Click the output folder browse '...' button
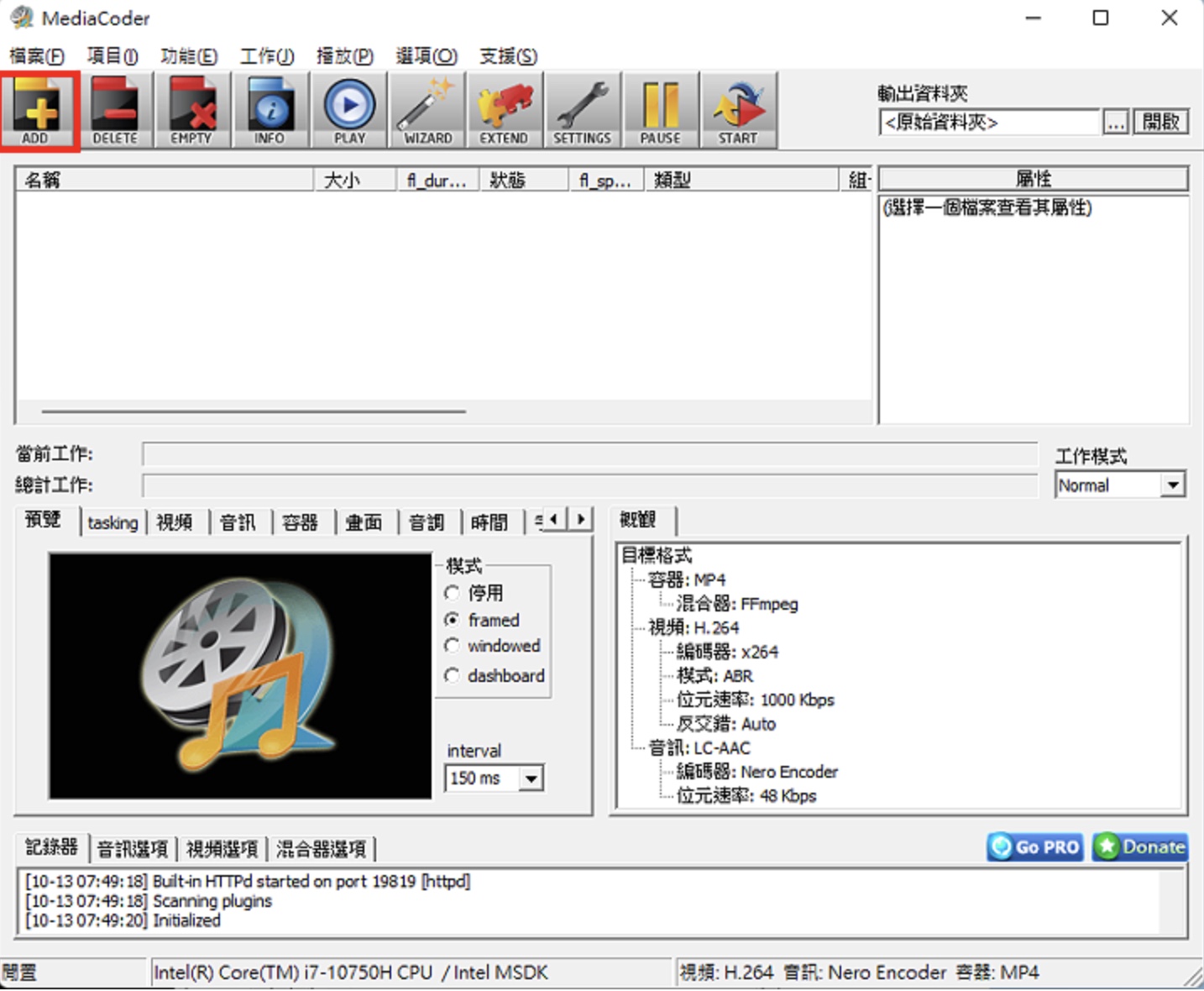The width and height of the screenshot is (1204, 991). tap(1115, 123)
